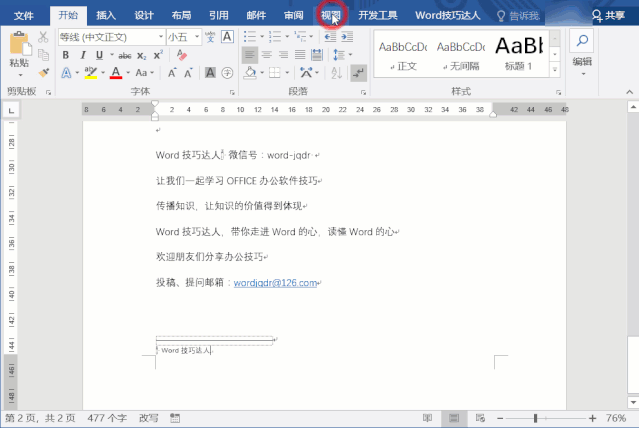Apply strikethrough formatting
The width and height of the screenshot is (639, 428).
click(125, 55)
